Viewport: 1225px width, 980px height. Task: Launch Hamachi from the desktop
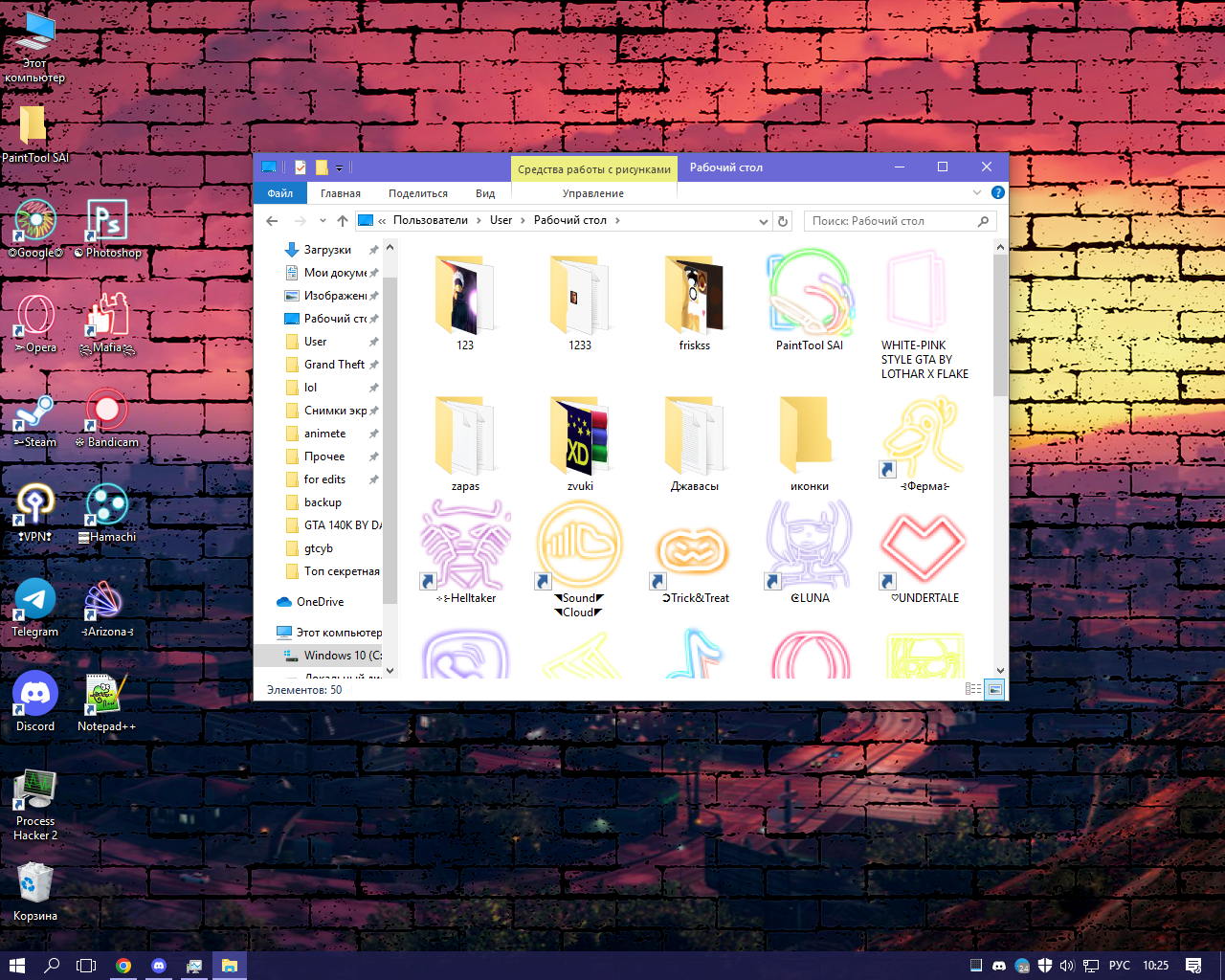point(107,513)
